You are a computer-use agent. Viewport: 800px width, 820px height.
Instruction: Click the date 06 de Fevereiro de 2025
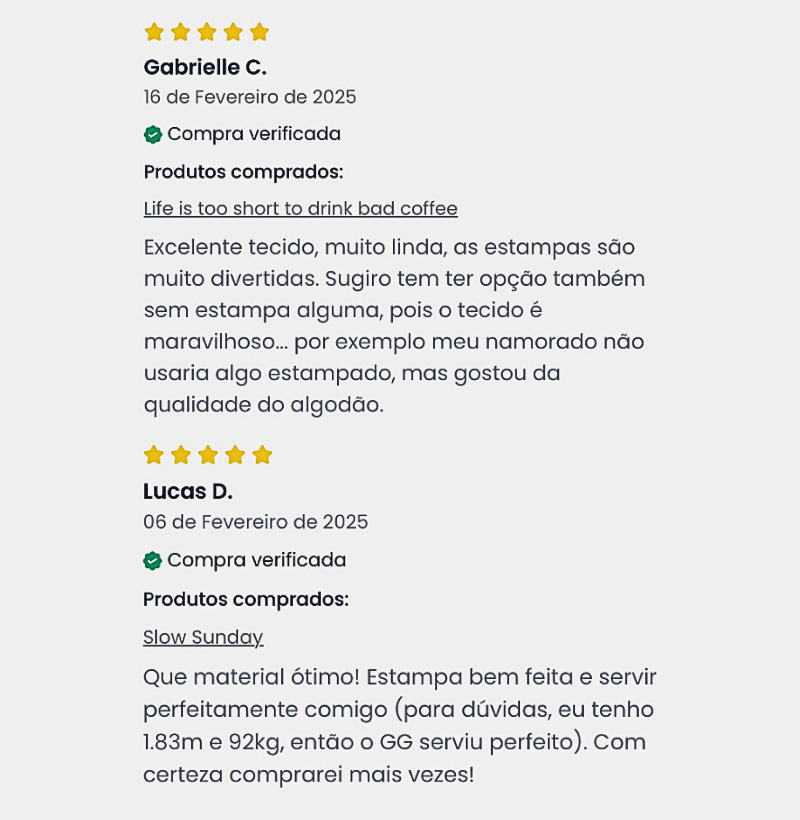(255, 522)
